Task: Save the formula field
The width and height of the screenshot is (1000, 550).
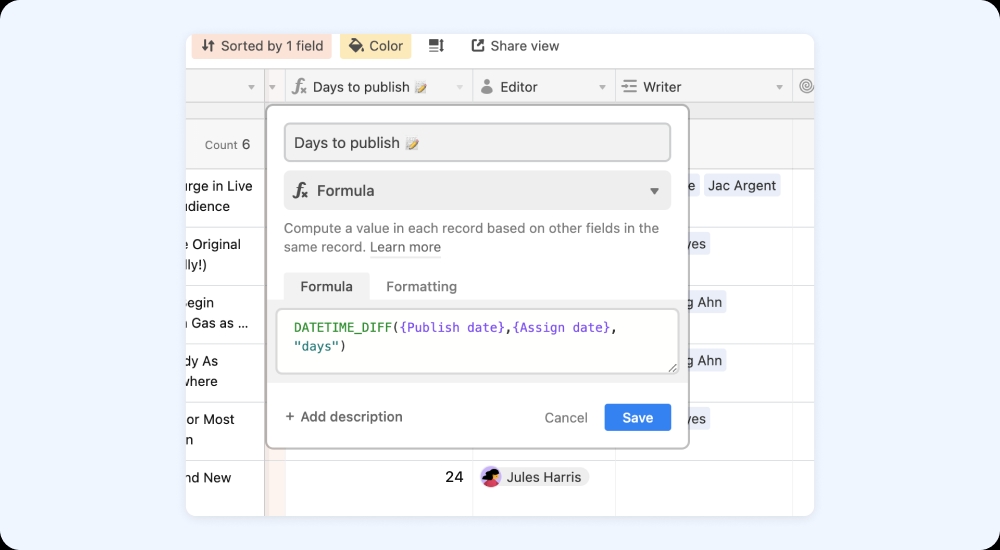Action: click(x=638, y=417)
